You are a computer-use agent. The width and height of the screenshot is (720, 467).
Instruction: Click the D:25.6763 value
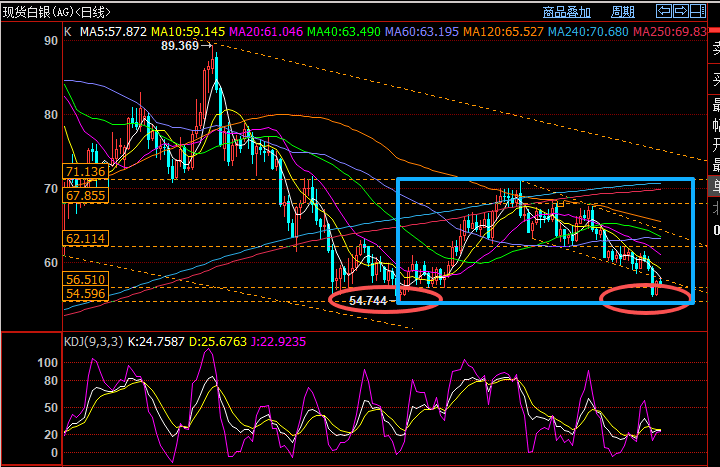click(x=218, y=342)
